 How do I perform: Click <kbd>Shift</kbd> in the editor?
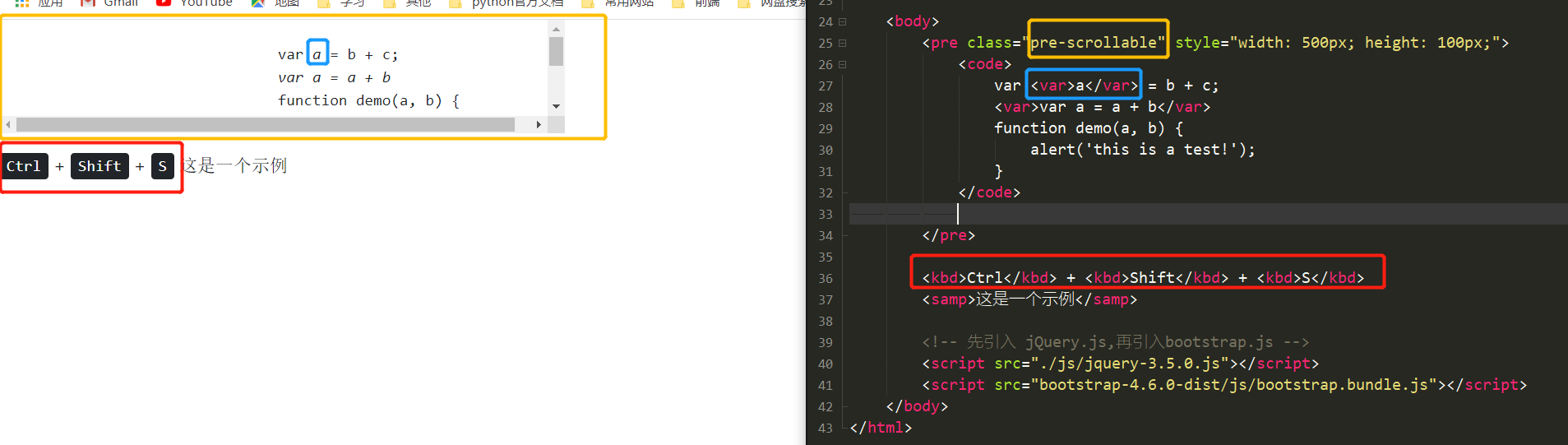tap(1157, 278)
